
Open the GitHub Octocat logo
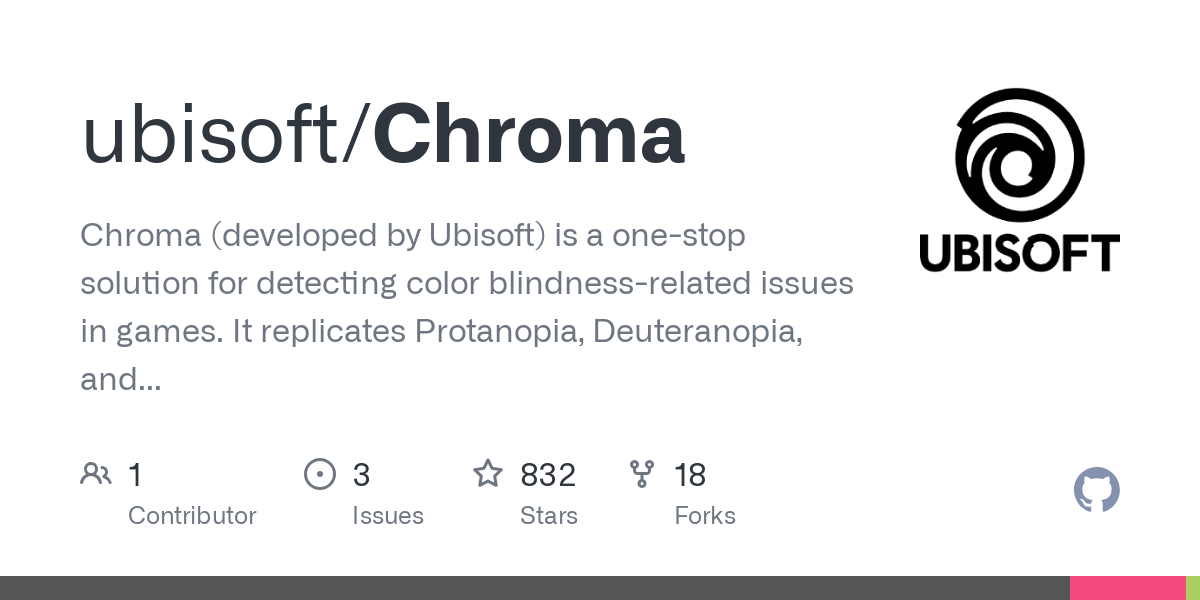point(1096,491)
